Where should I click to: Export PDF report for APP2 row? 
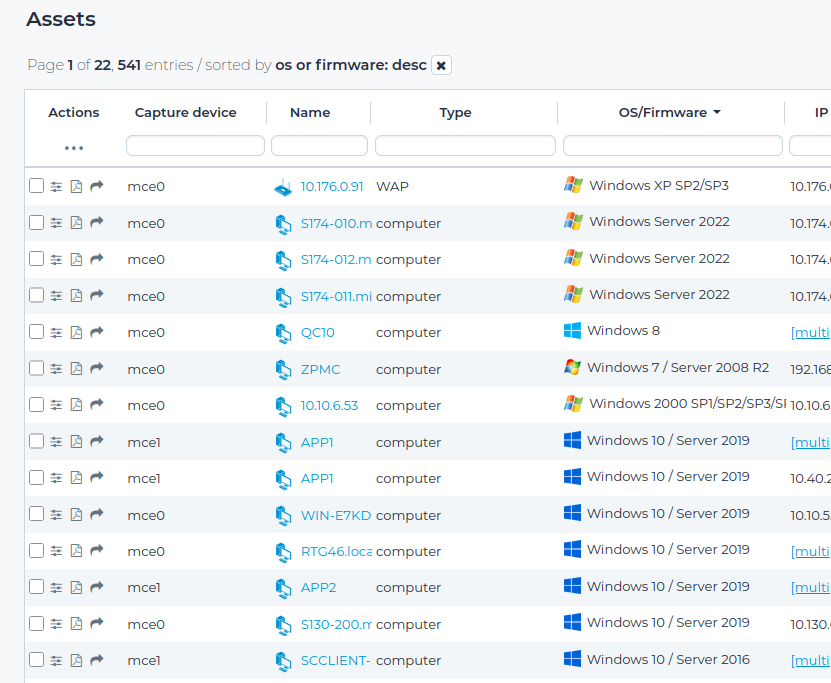(76, 587)
